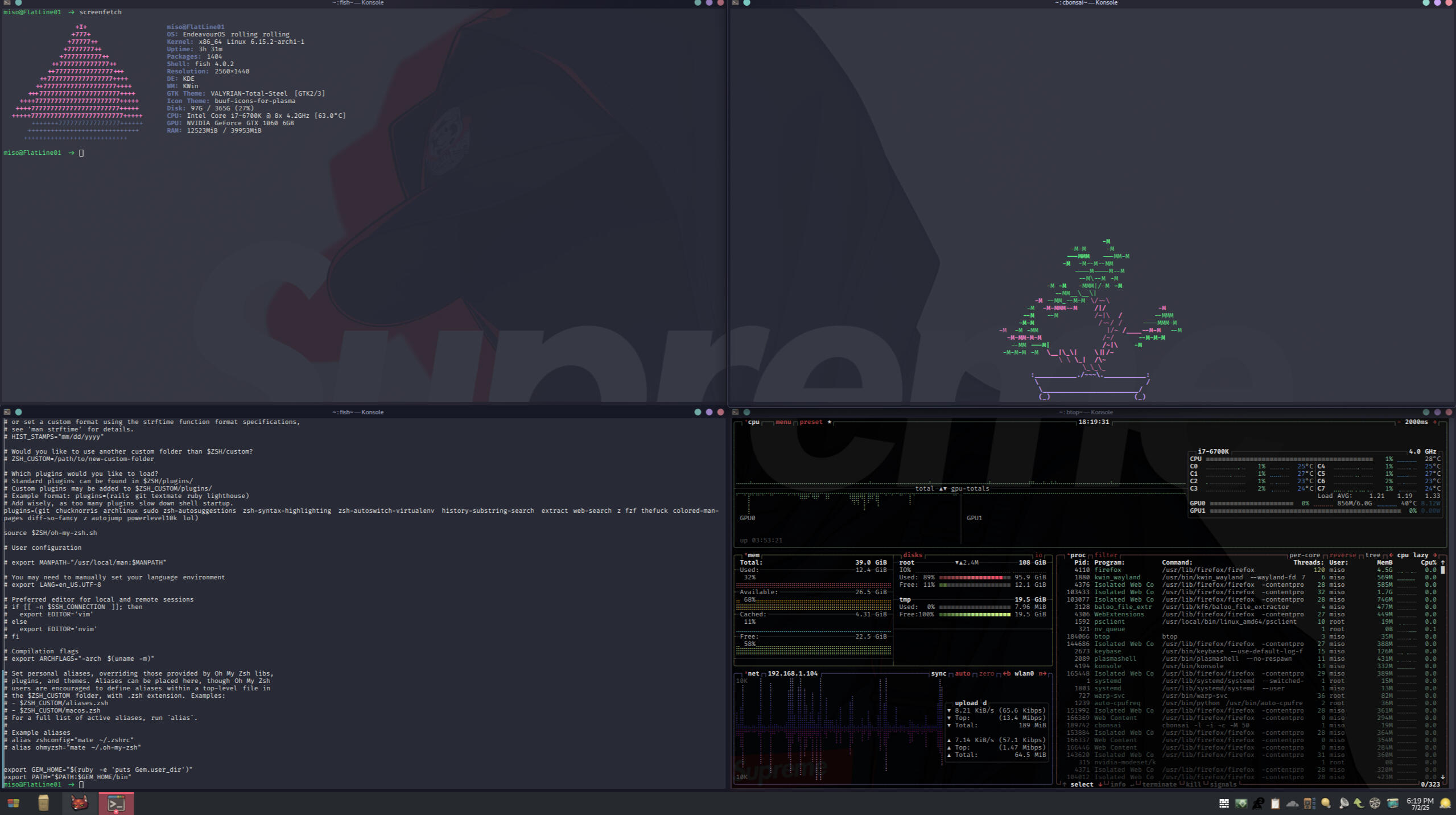
Task: Open the clipboard tray icon
Action: pos(1275,804)
